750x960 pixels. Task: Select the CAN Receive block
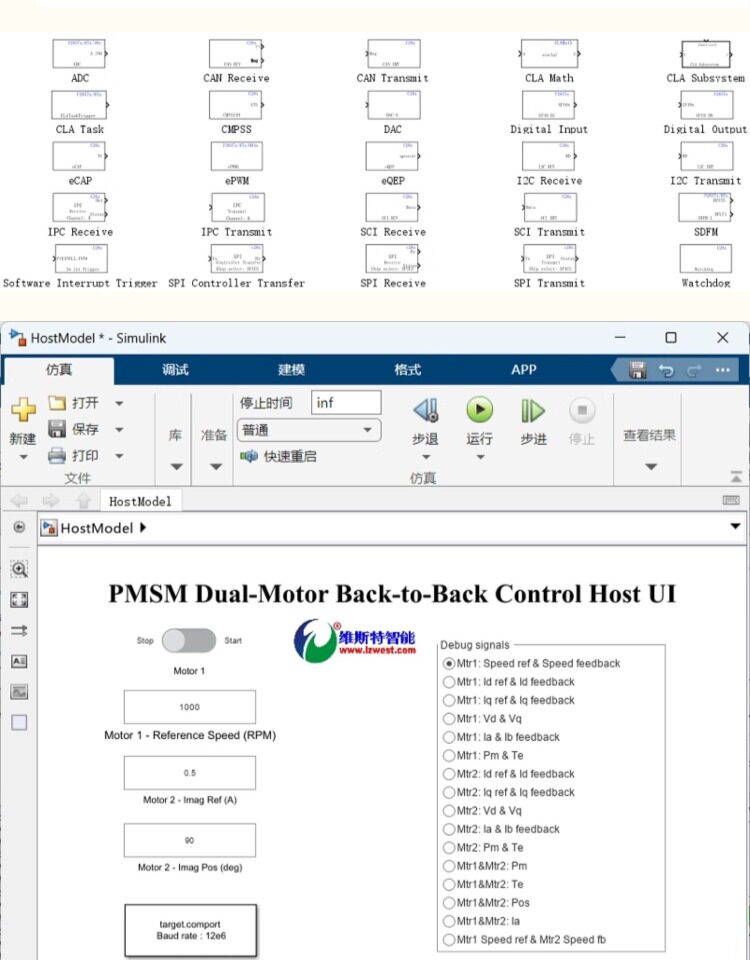pyautogui.click(x=236, y=54)
